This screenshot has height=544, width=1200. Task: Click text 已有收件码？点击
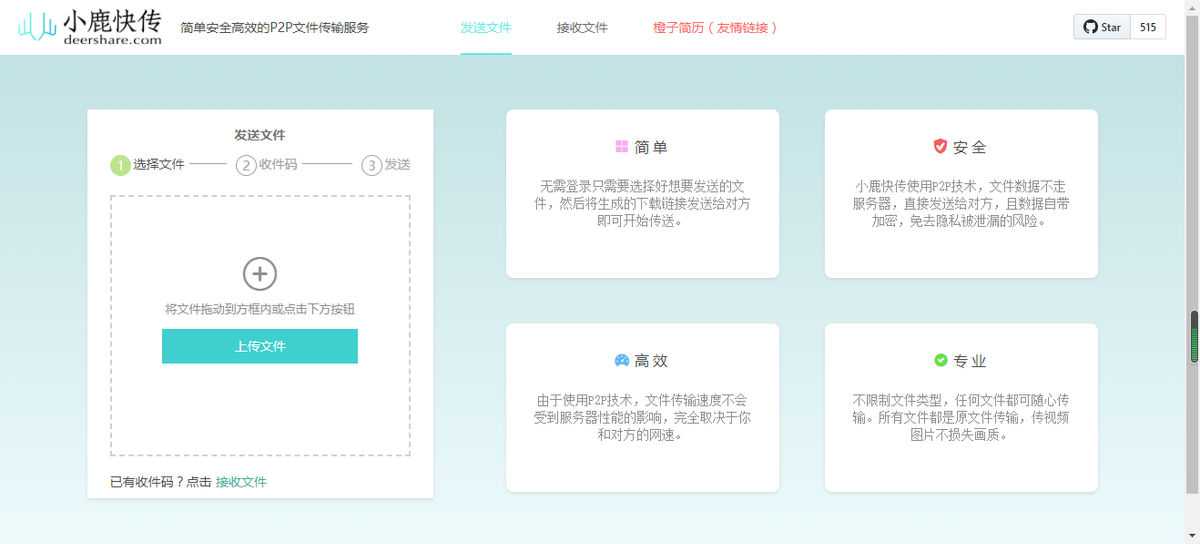161,482
